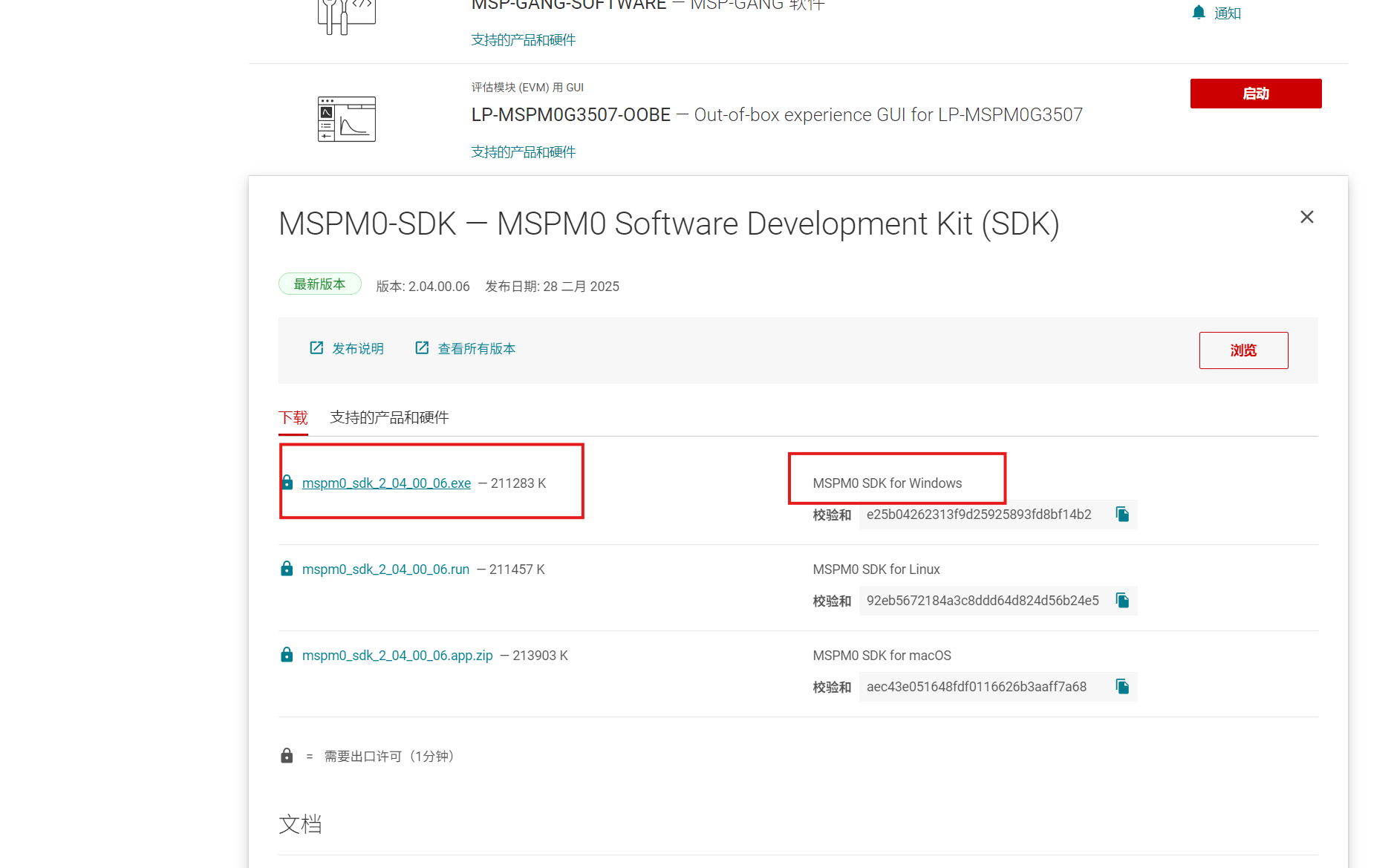
Task: Click the 文档 section heading
Action: (x=300, y=824)
